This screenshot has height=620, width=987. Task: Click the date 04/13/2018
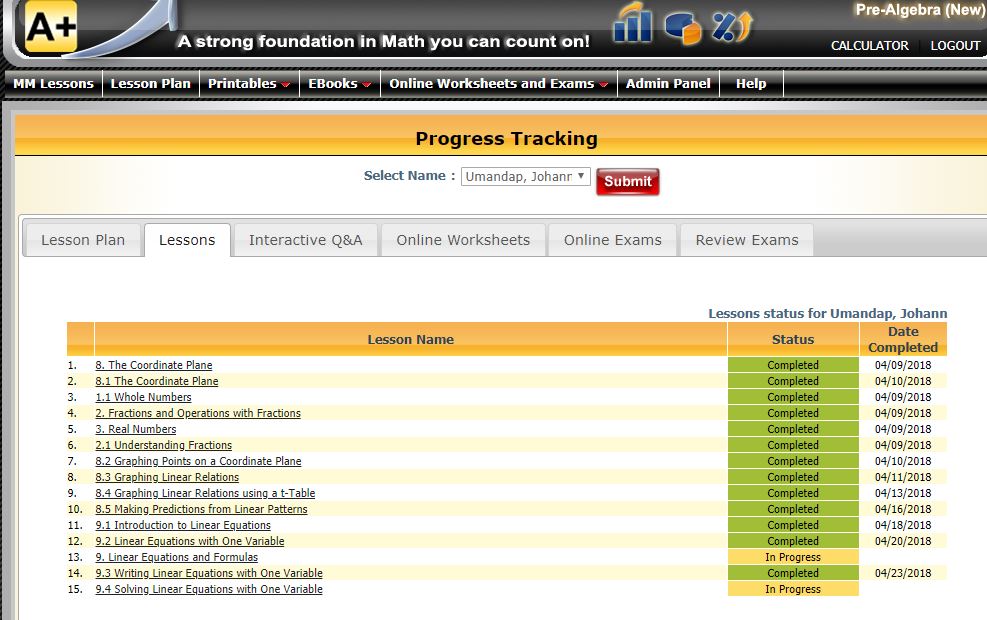pos(903,493)
